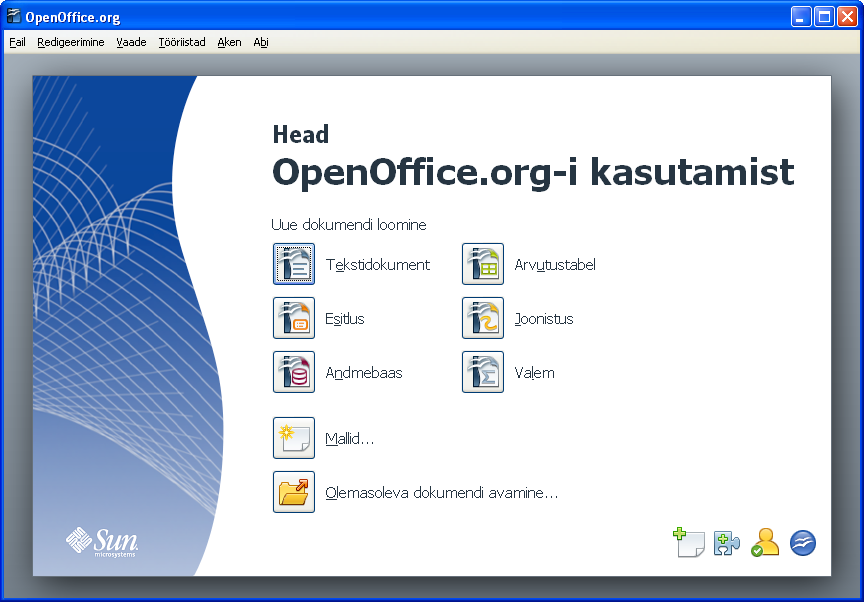Viewport: 864px width, 602px height.
Task: Click the blue OpenOffice.org info globe icon
Action: coord(803,543)
